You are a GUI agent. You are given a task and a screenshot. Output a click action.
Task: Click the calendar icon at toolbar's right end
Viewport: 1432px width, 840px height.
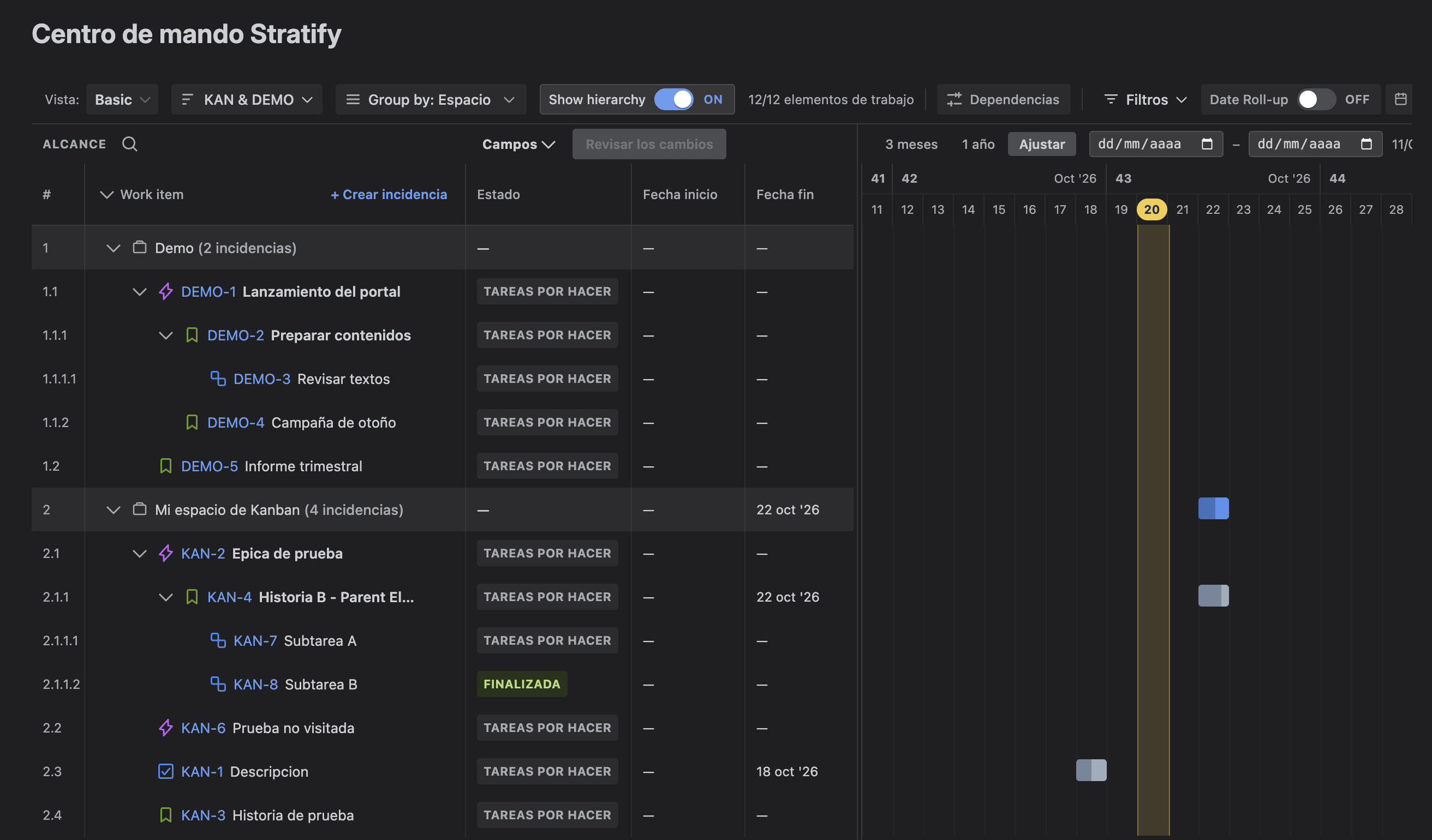tap(1401, 99)
